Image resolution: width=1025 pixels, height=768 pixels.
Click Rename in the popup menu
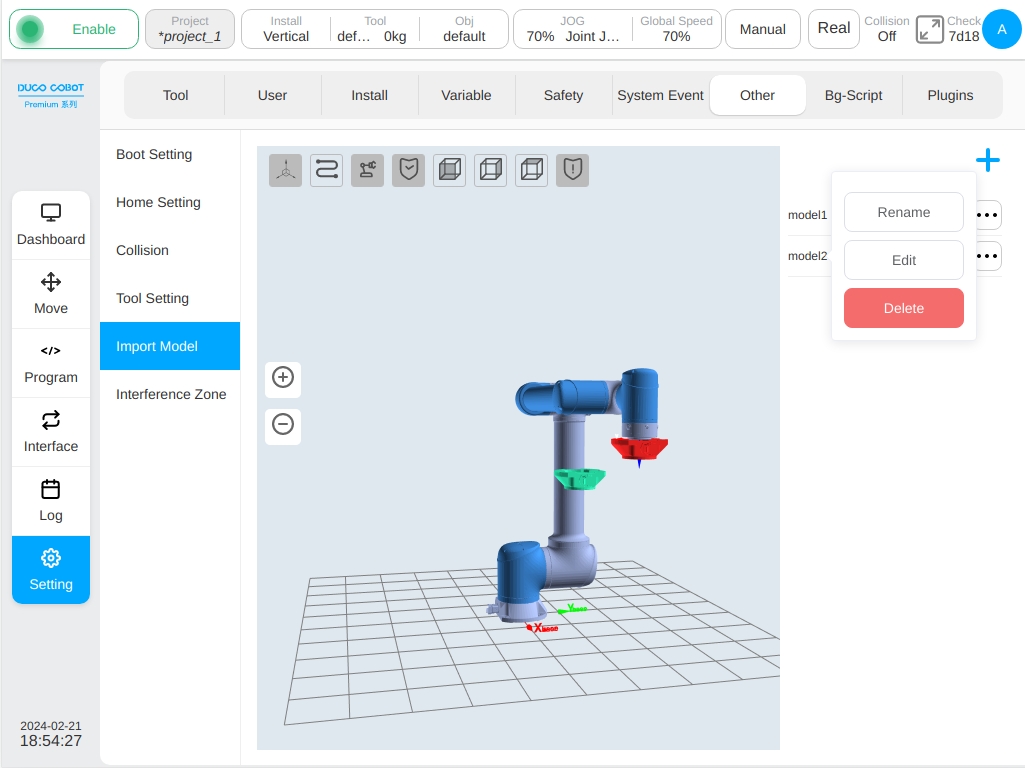point(903,212)
